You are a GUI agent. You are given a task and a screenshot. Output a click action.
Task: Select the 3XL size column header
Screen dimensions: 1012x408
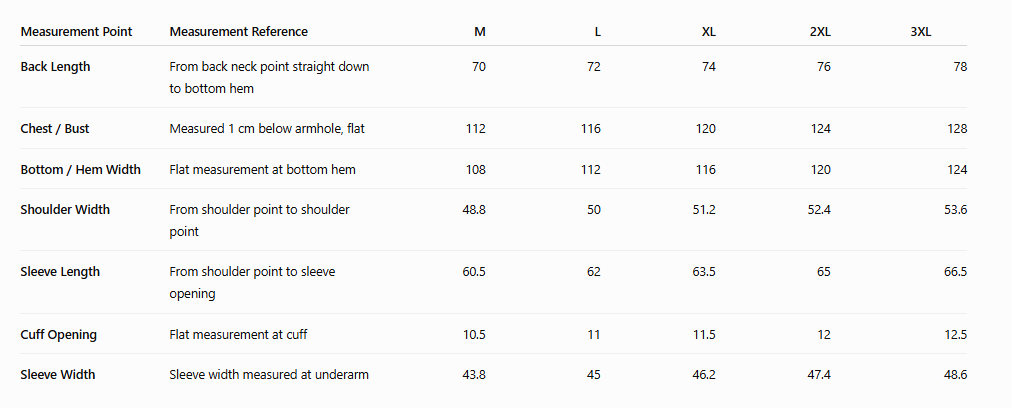click(x=921, y=32)
